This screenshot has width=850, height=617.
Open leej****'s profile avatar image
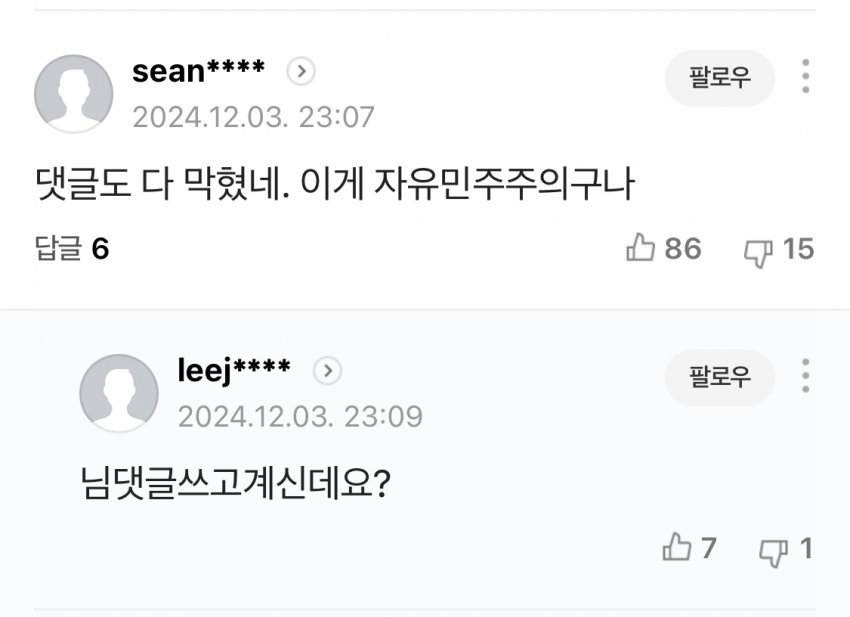[x=120, y=391]
